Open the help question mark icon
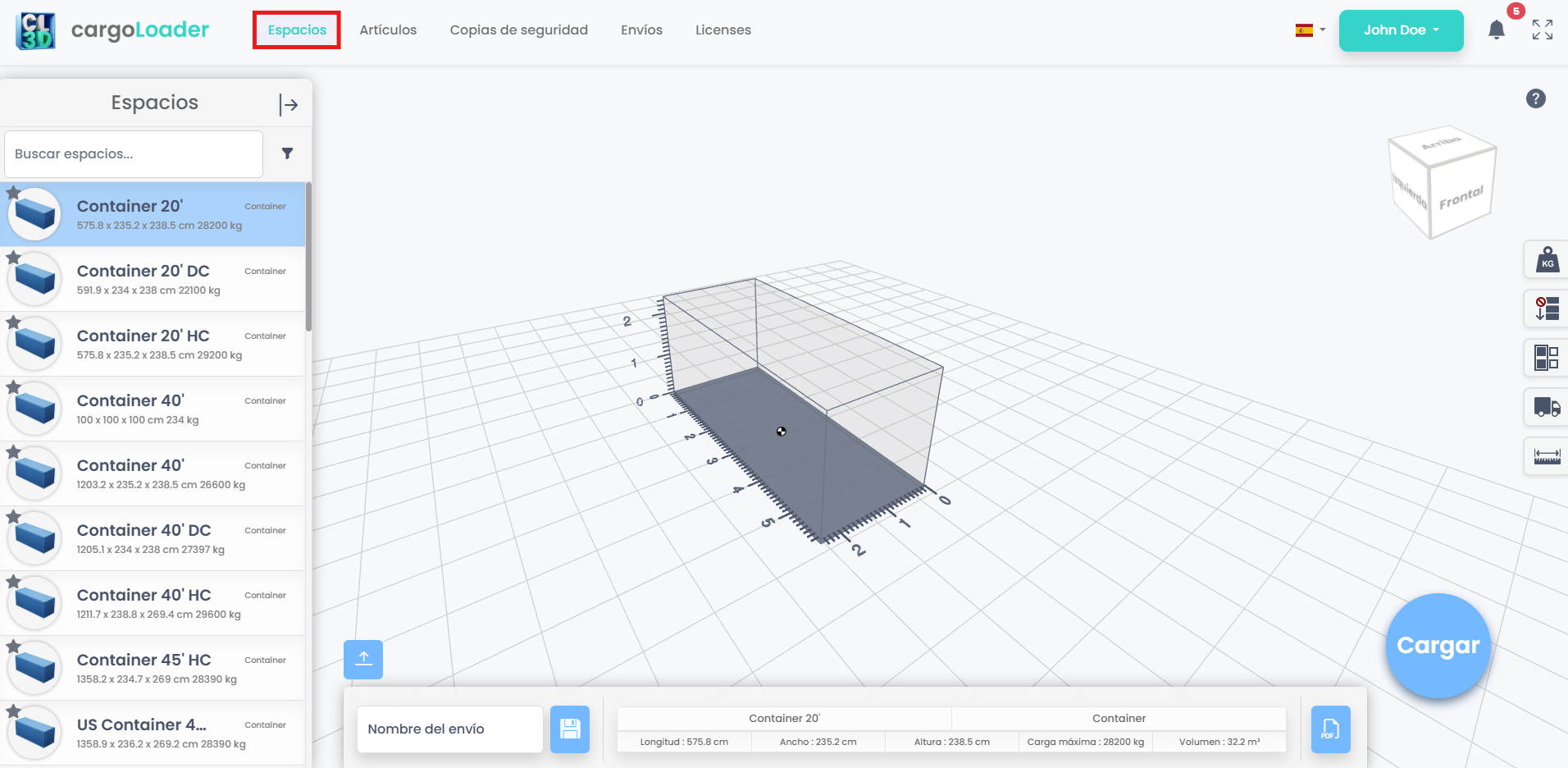1568x768 pixels. click(x=1535, y=98)
